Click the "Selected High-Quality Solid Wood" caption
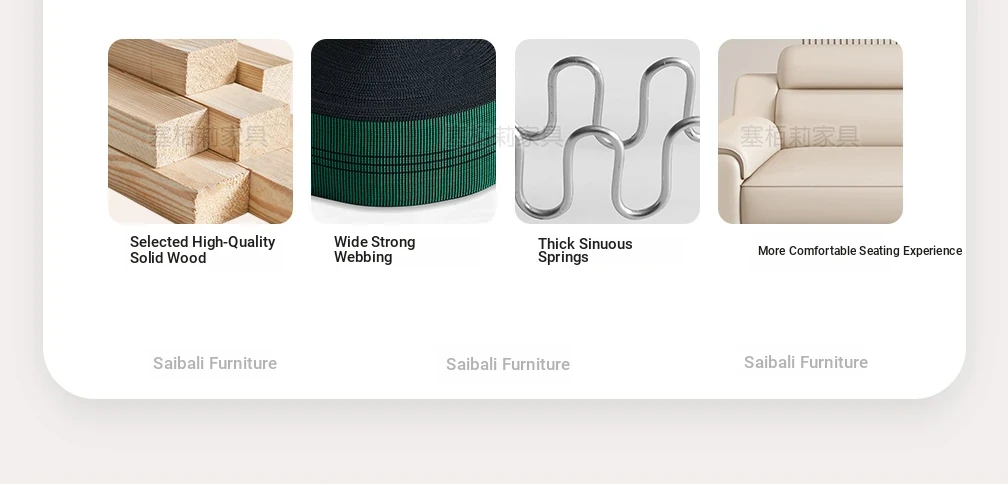Viewport: 1008px width, 484px height. (x=202, y=249)
